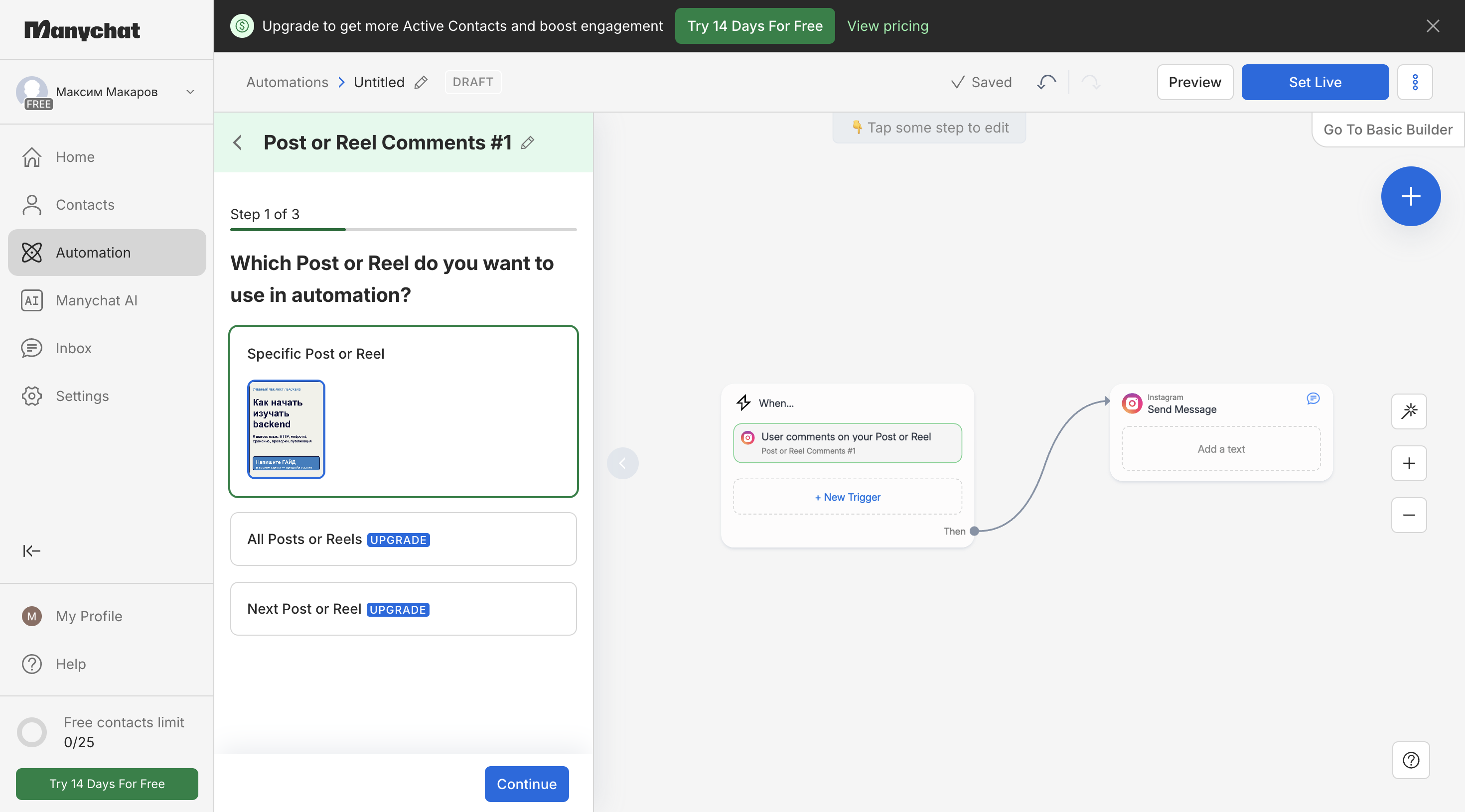The height and width of the screenshot is (812, 1465).
Task: Click the undo arrow in toolbar
Action: click(x=1046, y=83)
